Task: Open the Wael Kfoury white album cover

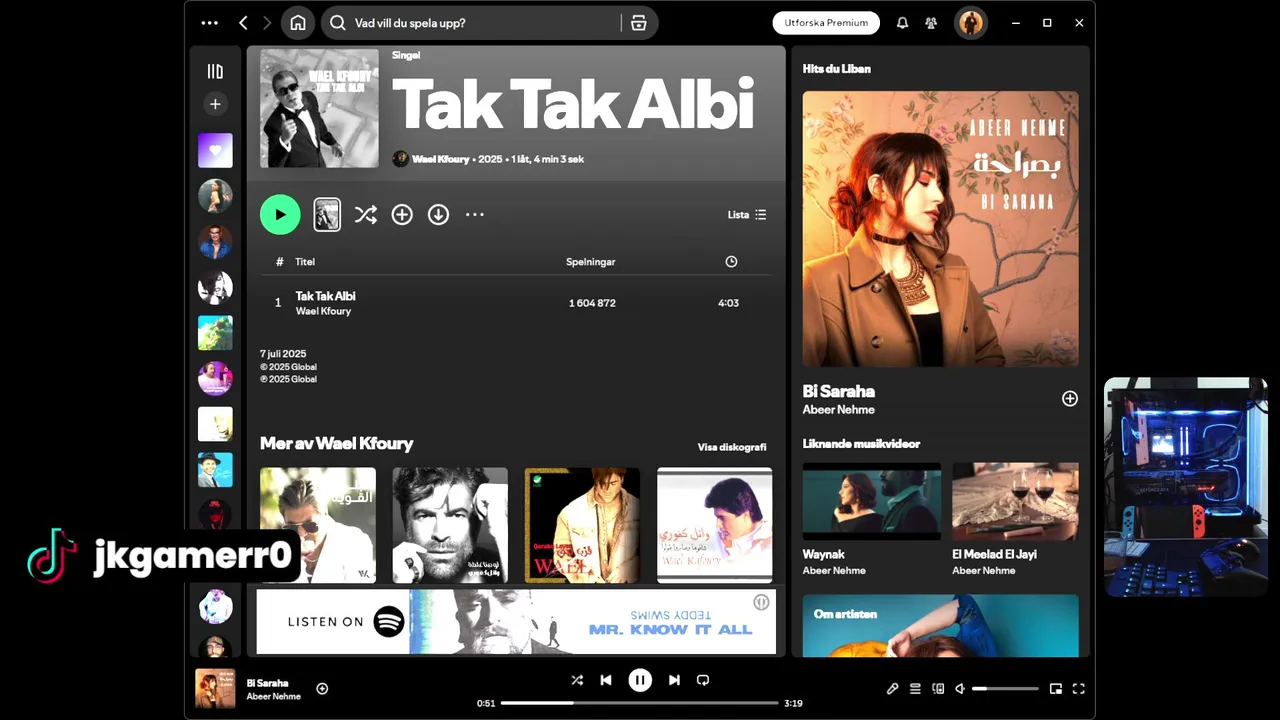Action: tap(714, 525)
